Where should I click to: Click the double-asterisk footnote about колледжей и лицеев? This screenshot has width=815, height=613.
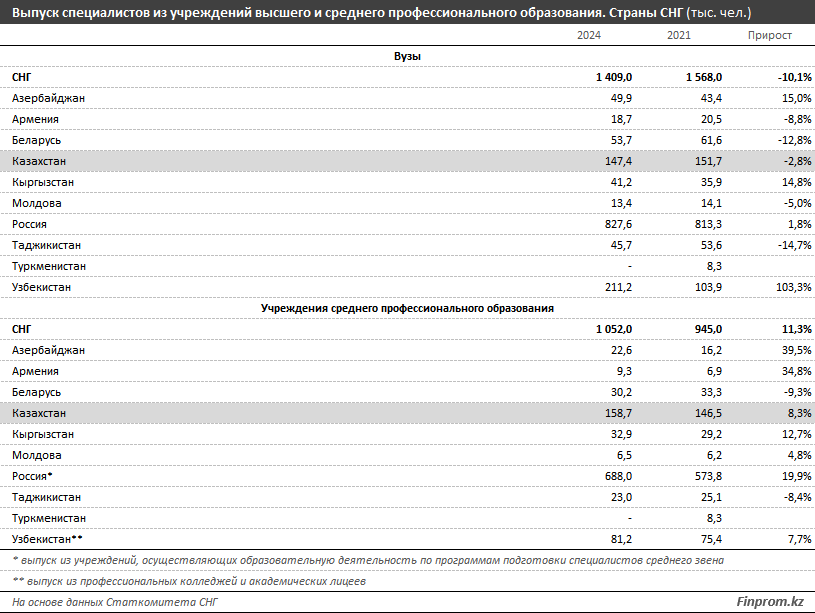point(189,581)
